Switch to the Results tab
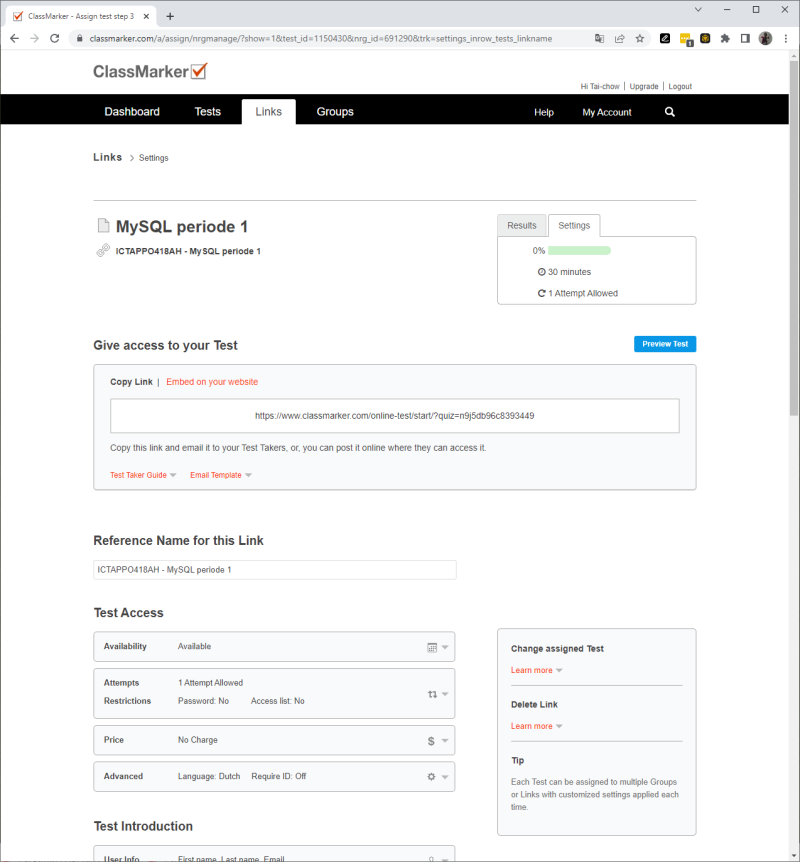 click(521, 225)
